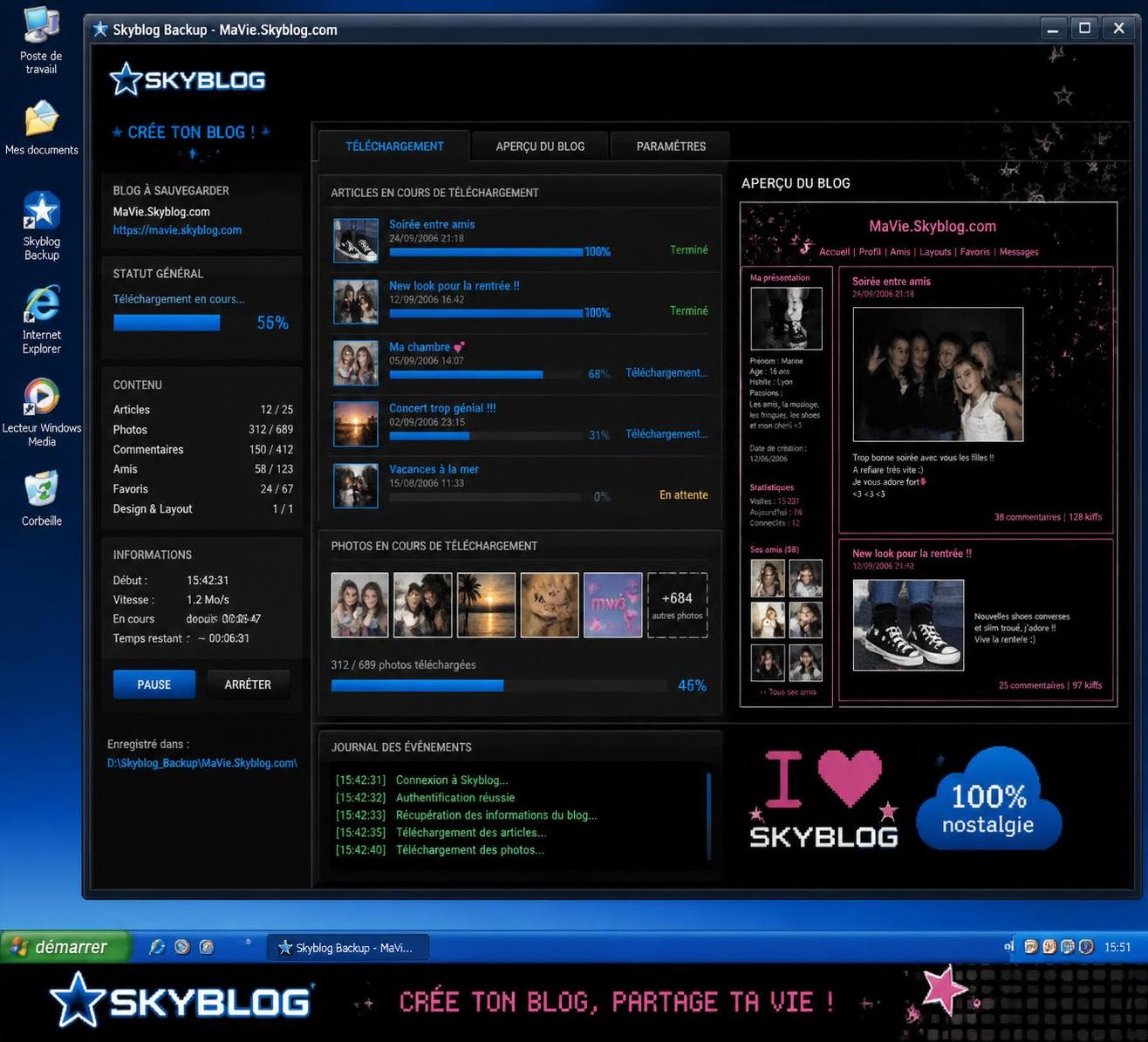The height and width of the screenshot is (1042, 1148).
Task: Click Concert trop génial article thumbnail
Action: [356, 424]
